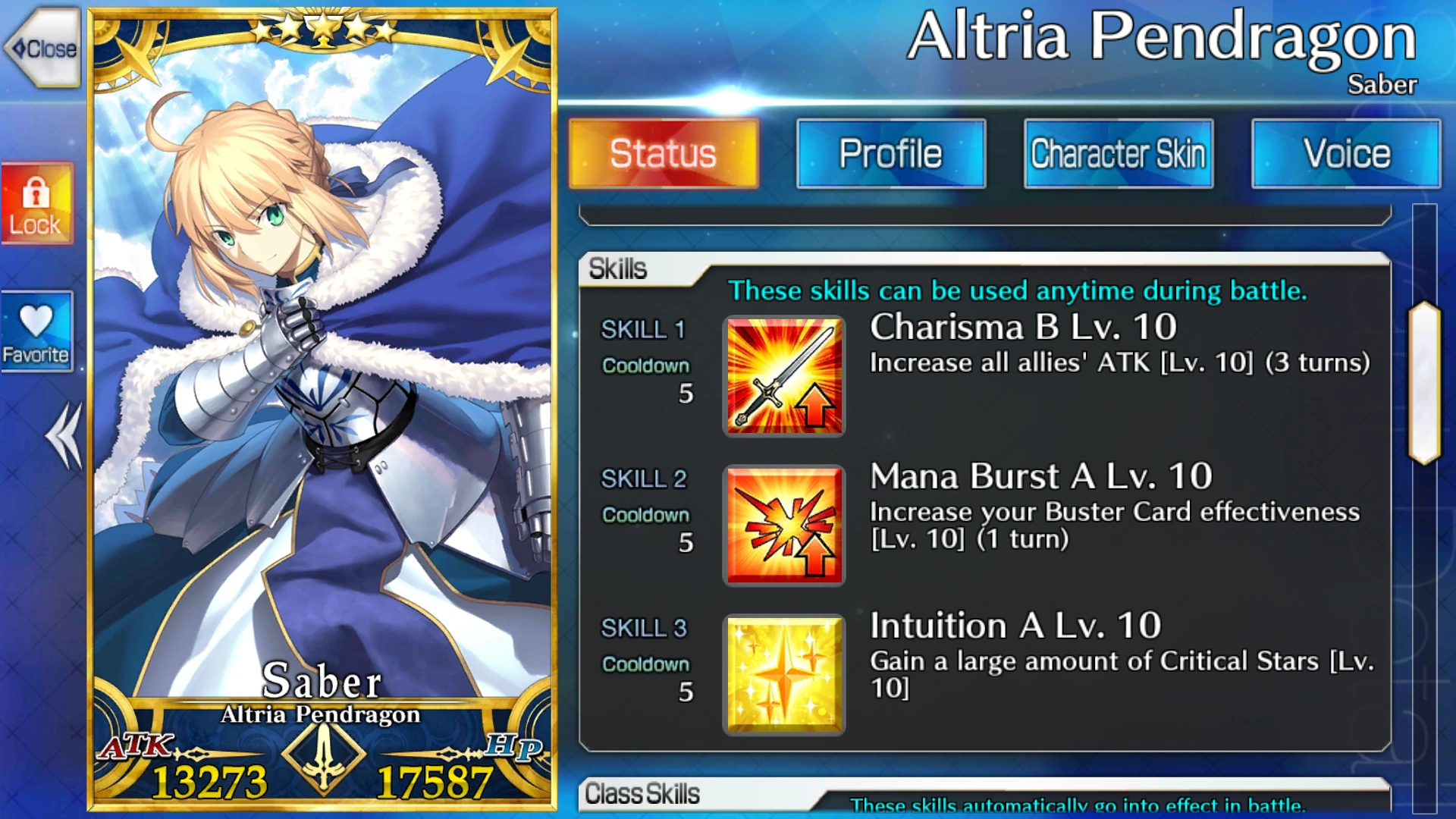Select the Charisma B Lv. 10 text

[1023, 328]
